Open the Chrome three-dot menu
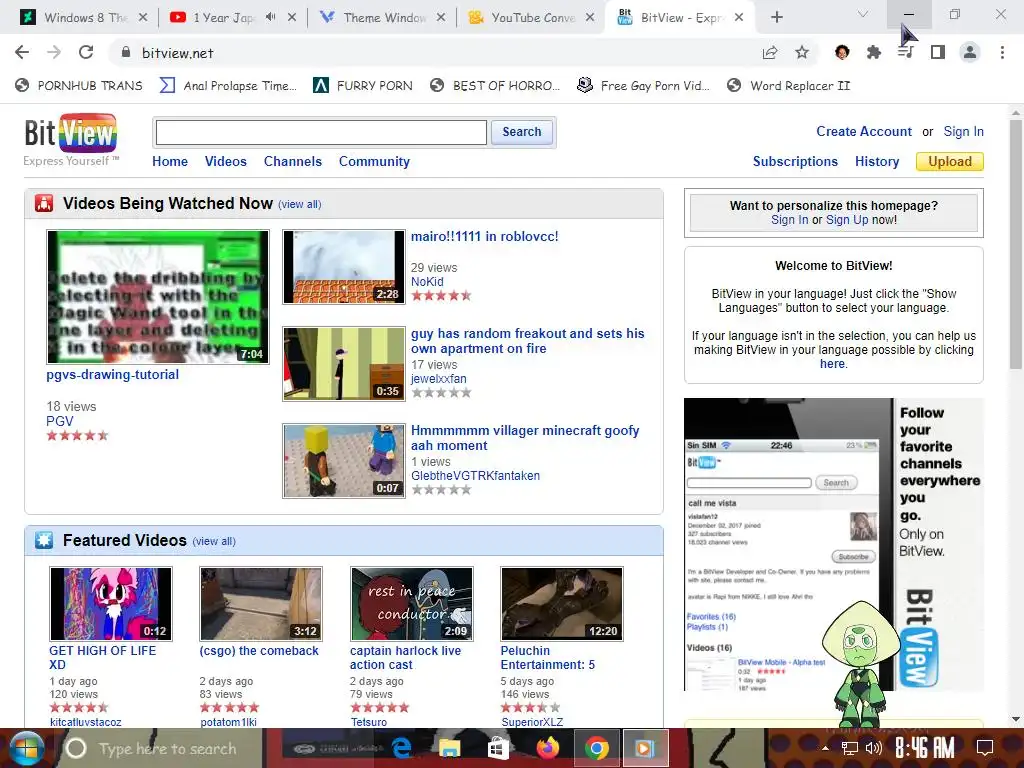This screenshot has width=1024, height=768. coord(1002,53)
